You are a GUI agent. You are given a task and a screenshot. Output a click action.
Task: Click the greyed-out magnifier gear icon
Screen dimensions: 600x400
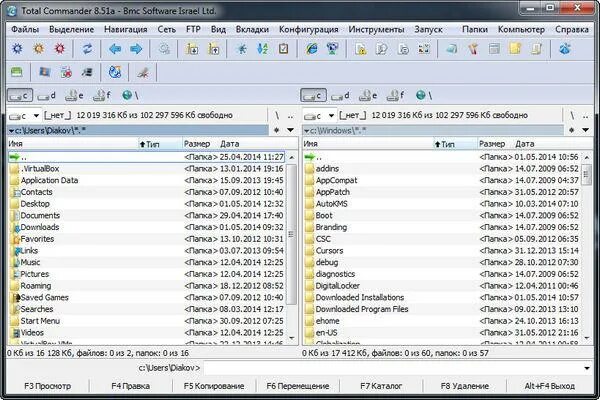164,49
